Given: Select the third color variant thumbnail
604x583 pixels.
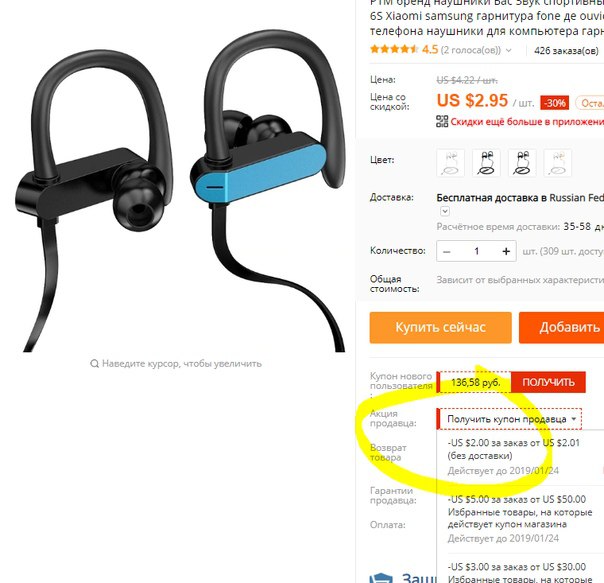Looking at the screenshot, I should tap(522, 163).
